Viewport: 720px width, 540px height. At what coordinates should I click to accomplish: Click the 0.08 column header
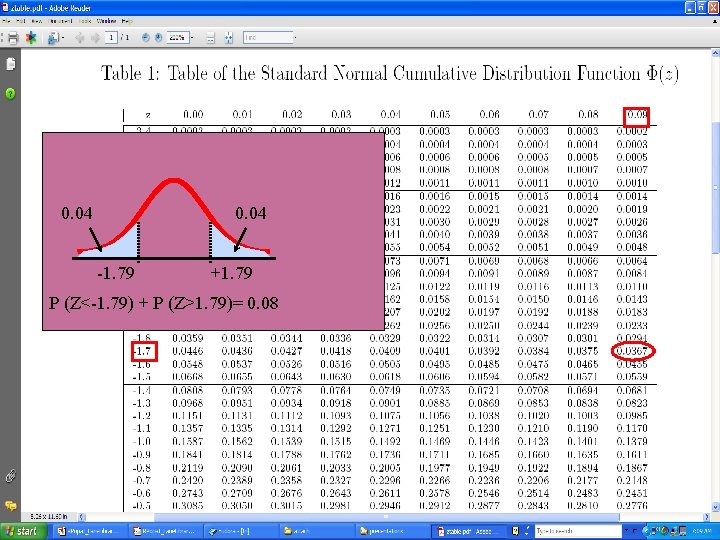(x=588, y=114)
